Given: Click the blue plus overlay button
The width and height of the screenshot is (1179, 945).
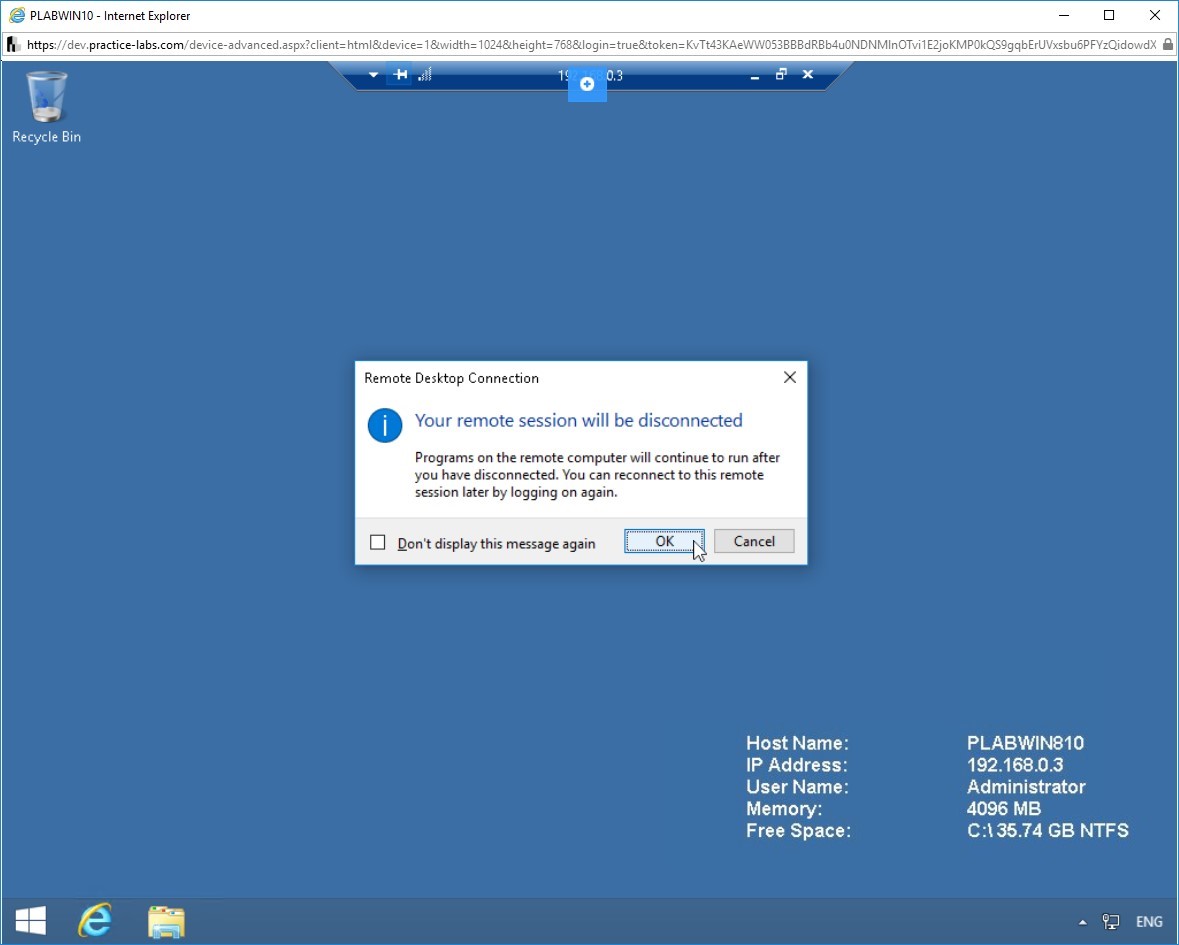Looking at the screenshot, I should (x=587, y=84).
